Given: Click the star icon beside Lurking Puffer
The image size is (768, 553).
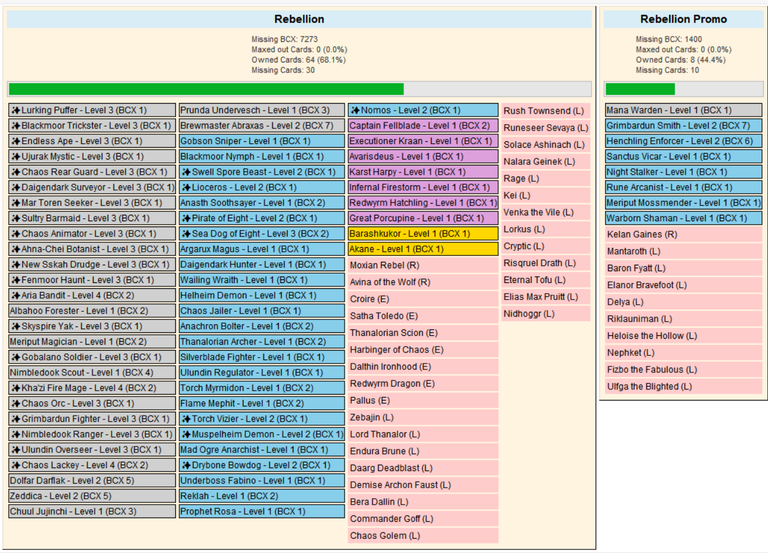Looking at the screenshot, I should pyautogui.click(x=16, y=110).
